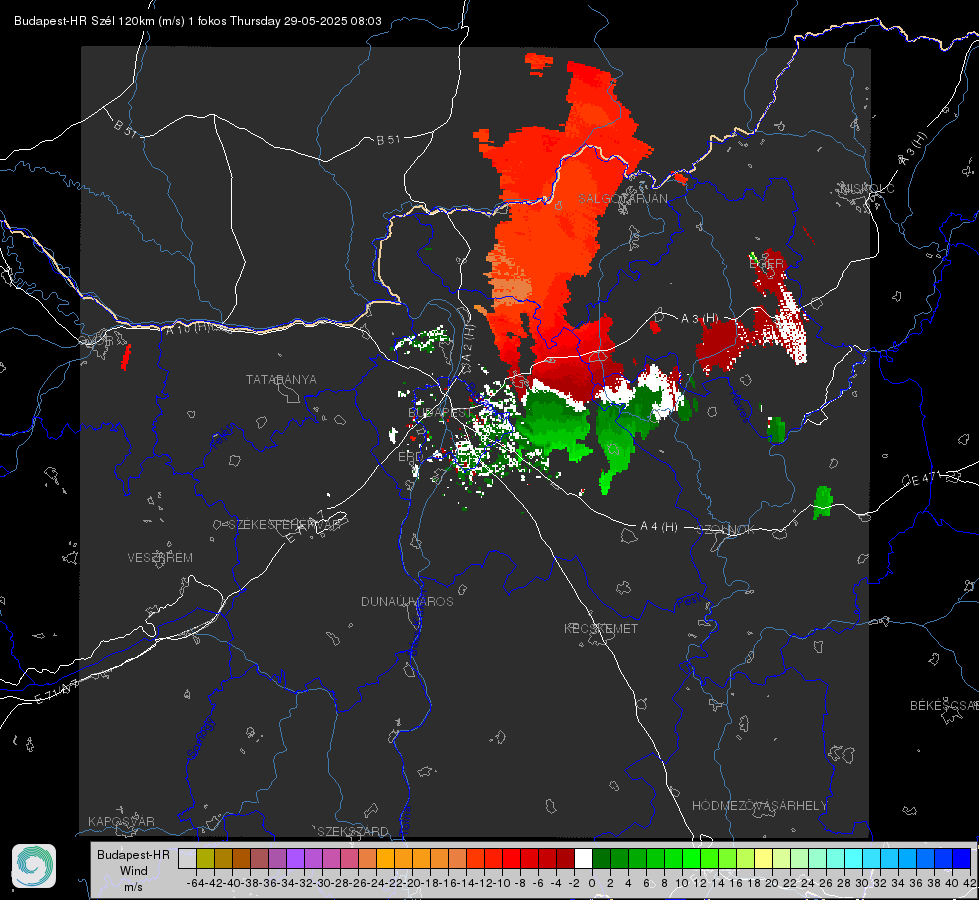Click the swirl logo beside the legend

[x=34, y=866]
